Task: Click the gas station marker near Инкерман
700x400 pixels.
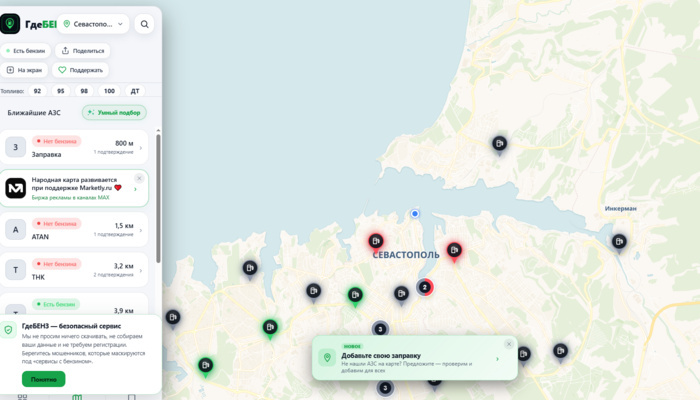Action: (x=619, y=242)
